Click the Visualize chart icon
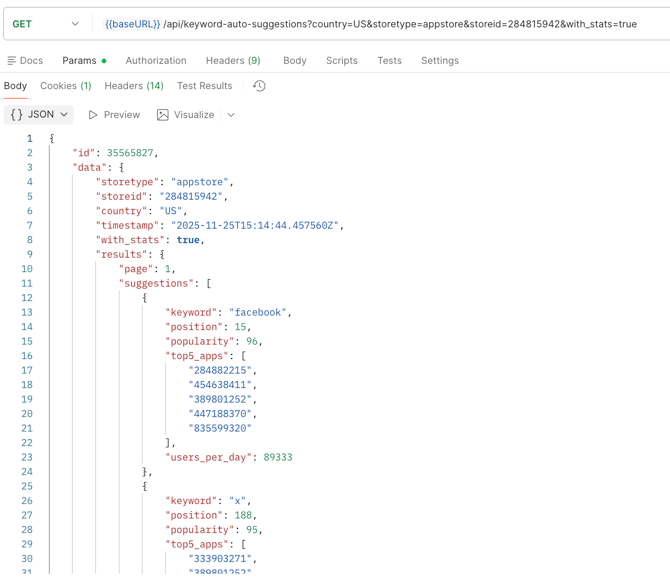 [163, 115]
